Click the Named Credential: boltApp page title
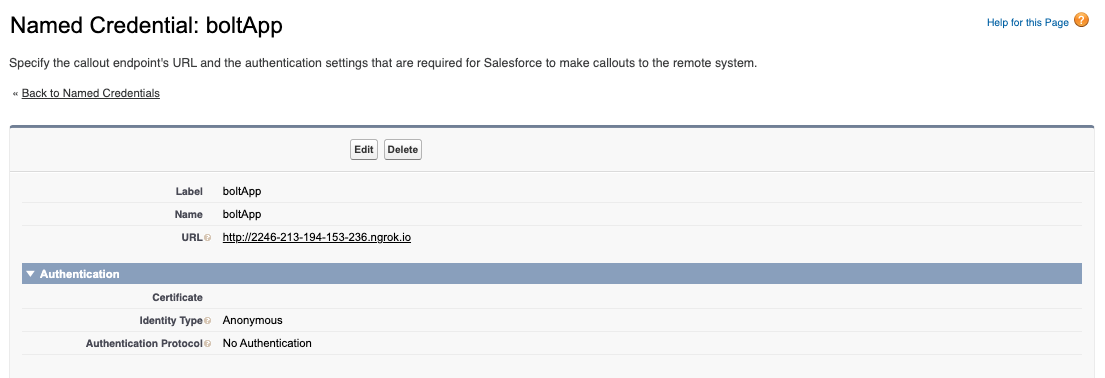 (x=146, y=25)
